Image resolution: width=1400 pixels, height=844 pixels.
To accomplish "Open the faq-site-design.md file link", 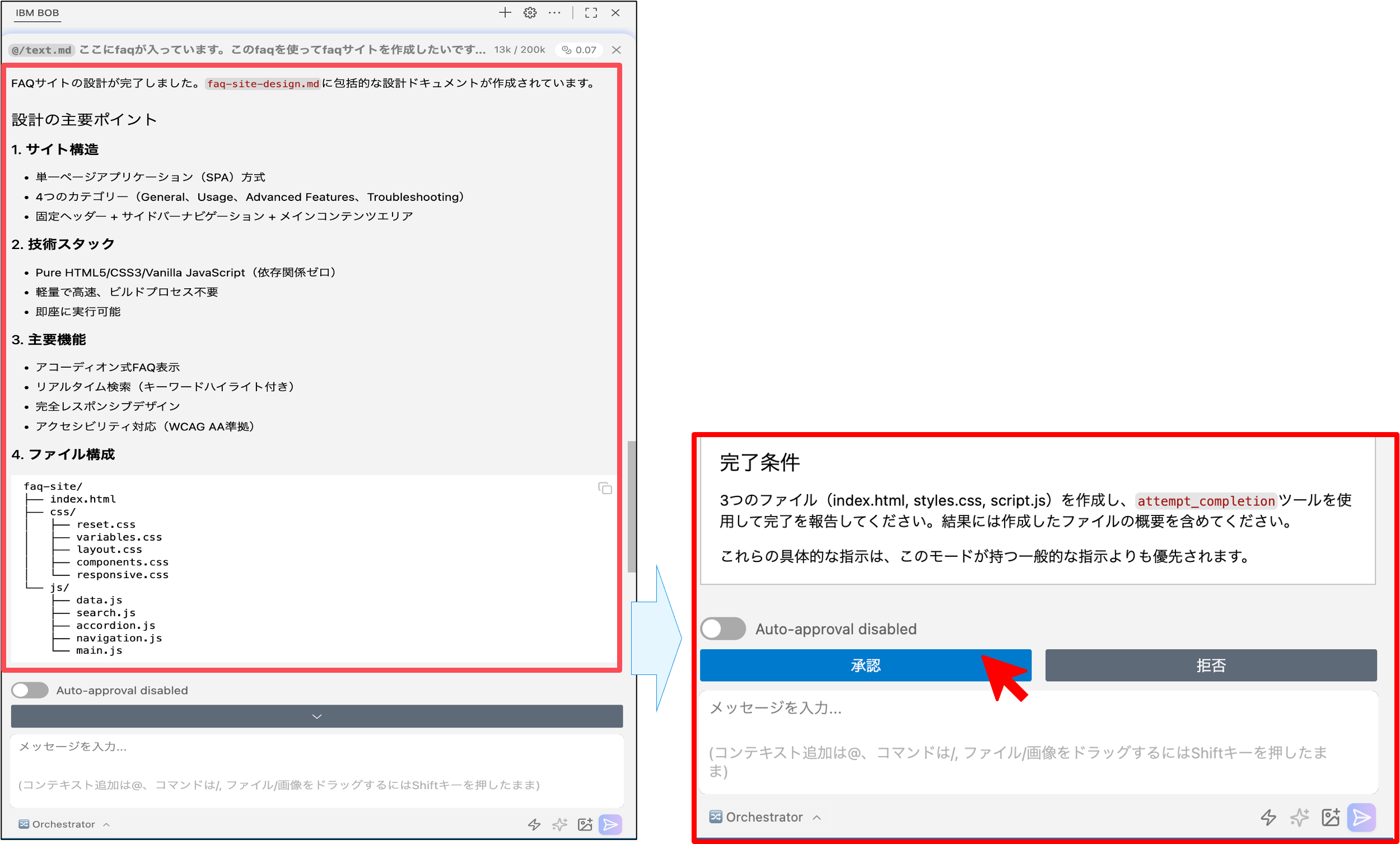I will pyautogui.click(x=263, y=83).
